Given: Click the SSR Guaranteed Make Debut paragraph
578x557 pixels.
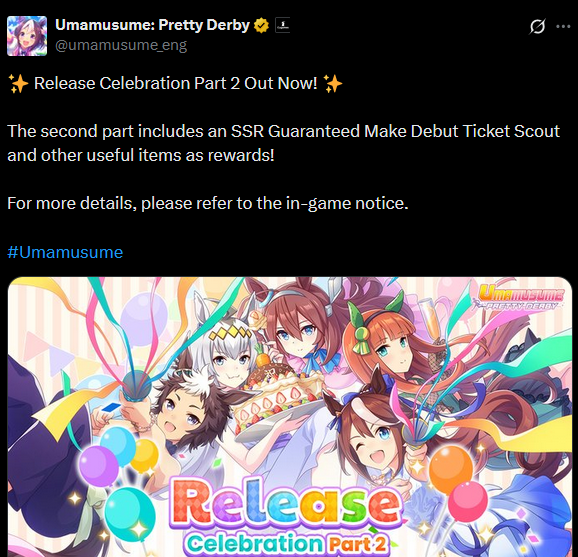Looking at the screenshot, I should click(283, 143).
